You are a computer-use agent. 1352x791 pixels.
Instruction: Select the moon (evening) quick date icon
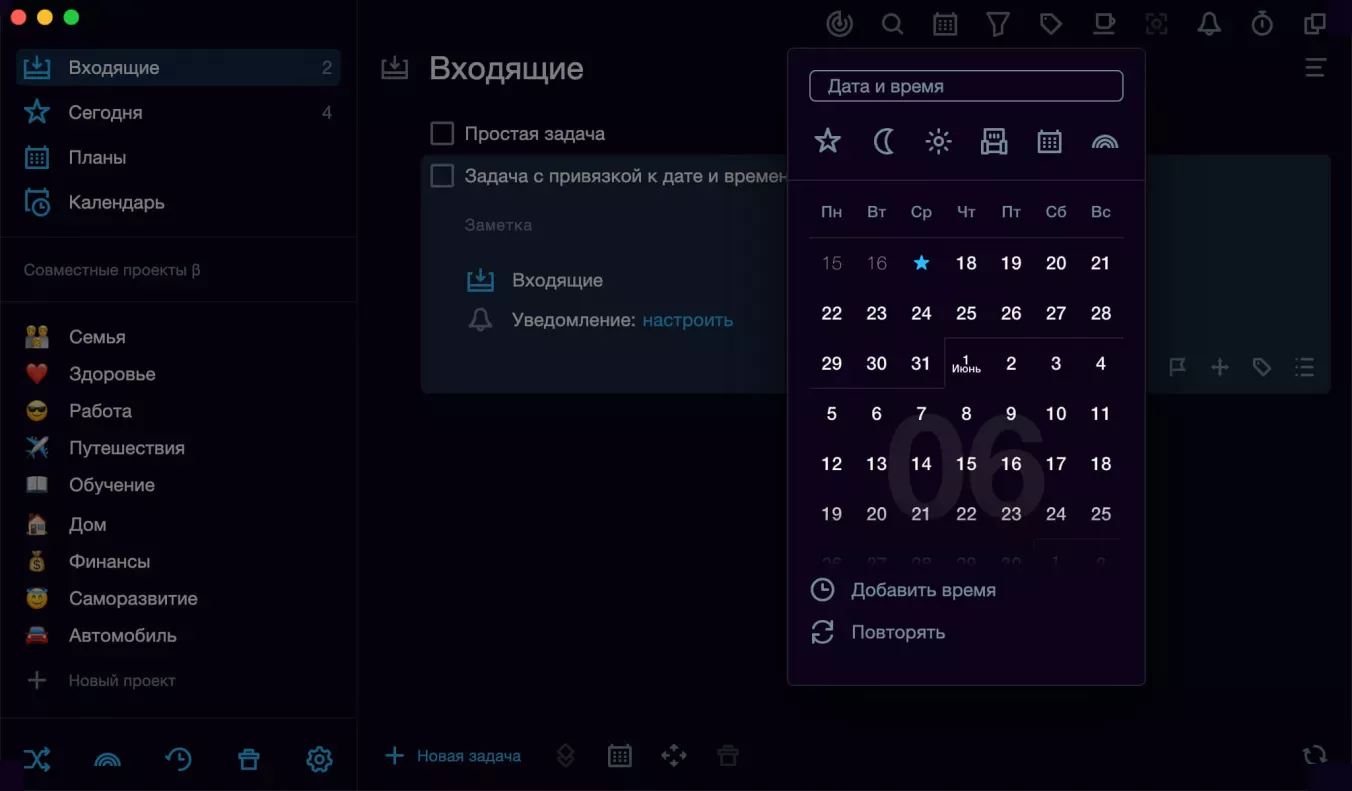point(884,142)
